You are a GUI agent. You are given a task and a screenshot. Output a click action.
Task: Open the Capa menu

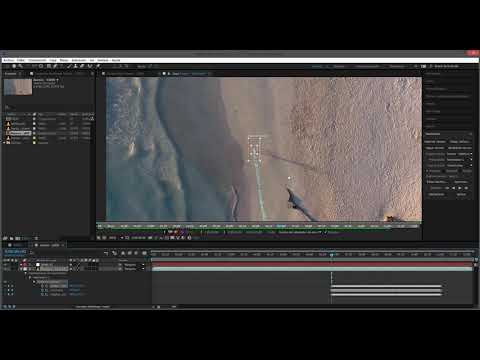click(x=53, y=60)
